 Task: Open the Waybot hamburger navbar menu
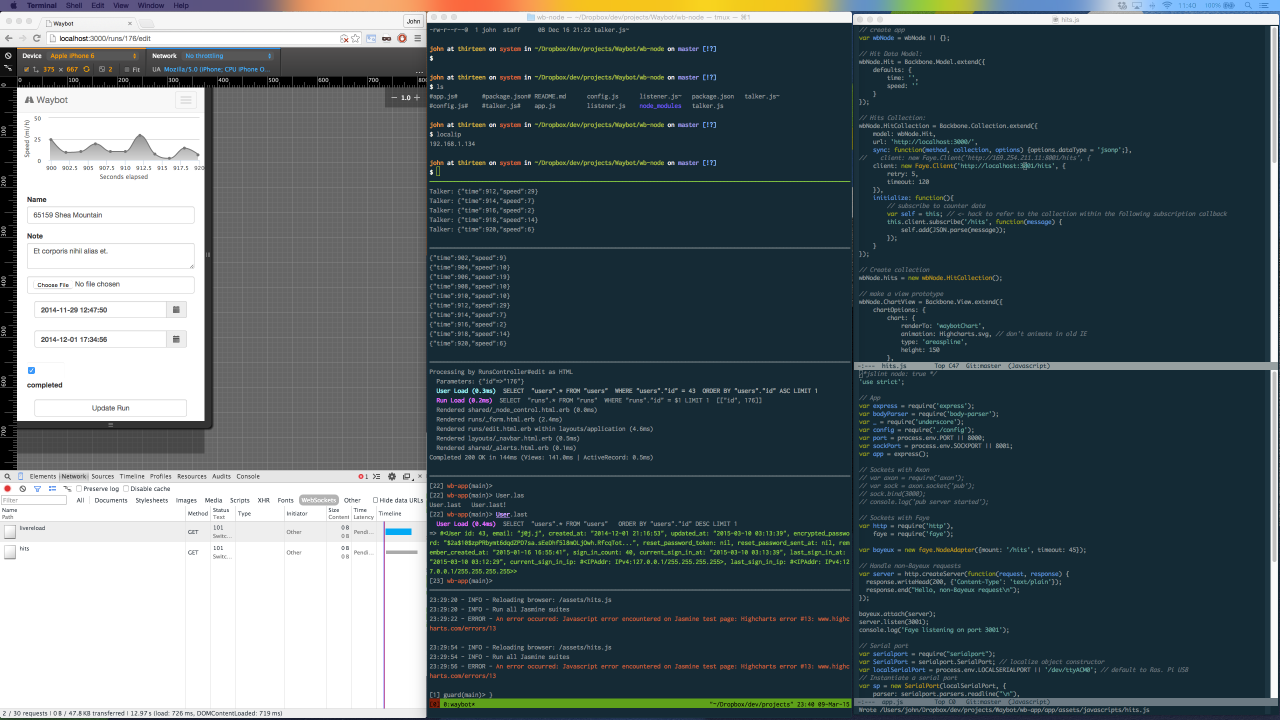pyautogui.click(x=185, y=100)
